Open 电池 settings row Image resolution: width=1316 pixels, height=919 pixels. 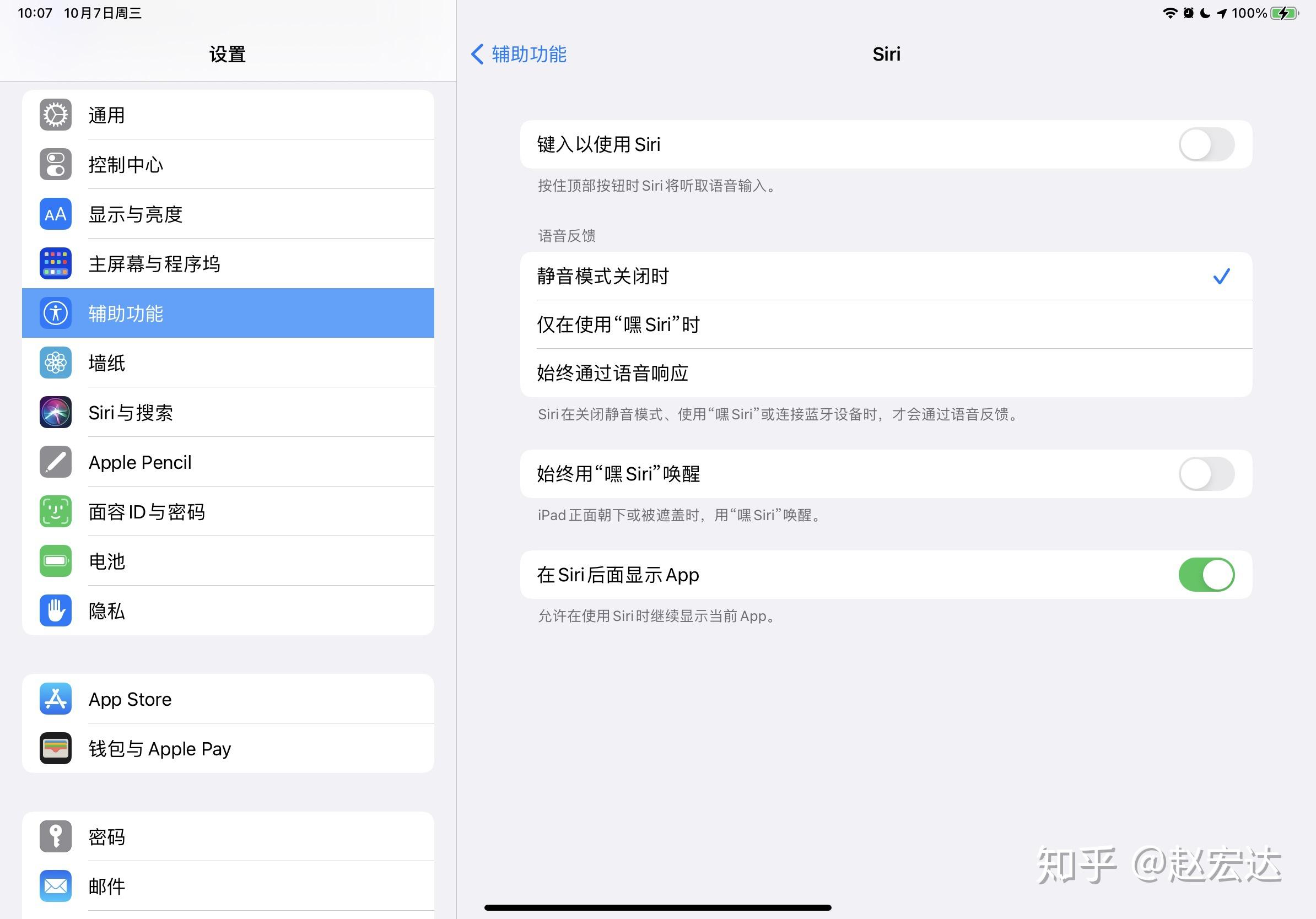coord(228,561)
